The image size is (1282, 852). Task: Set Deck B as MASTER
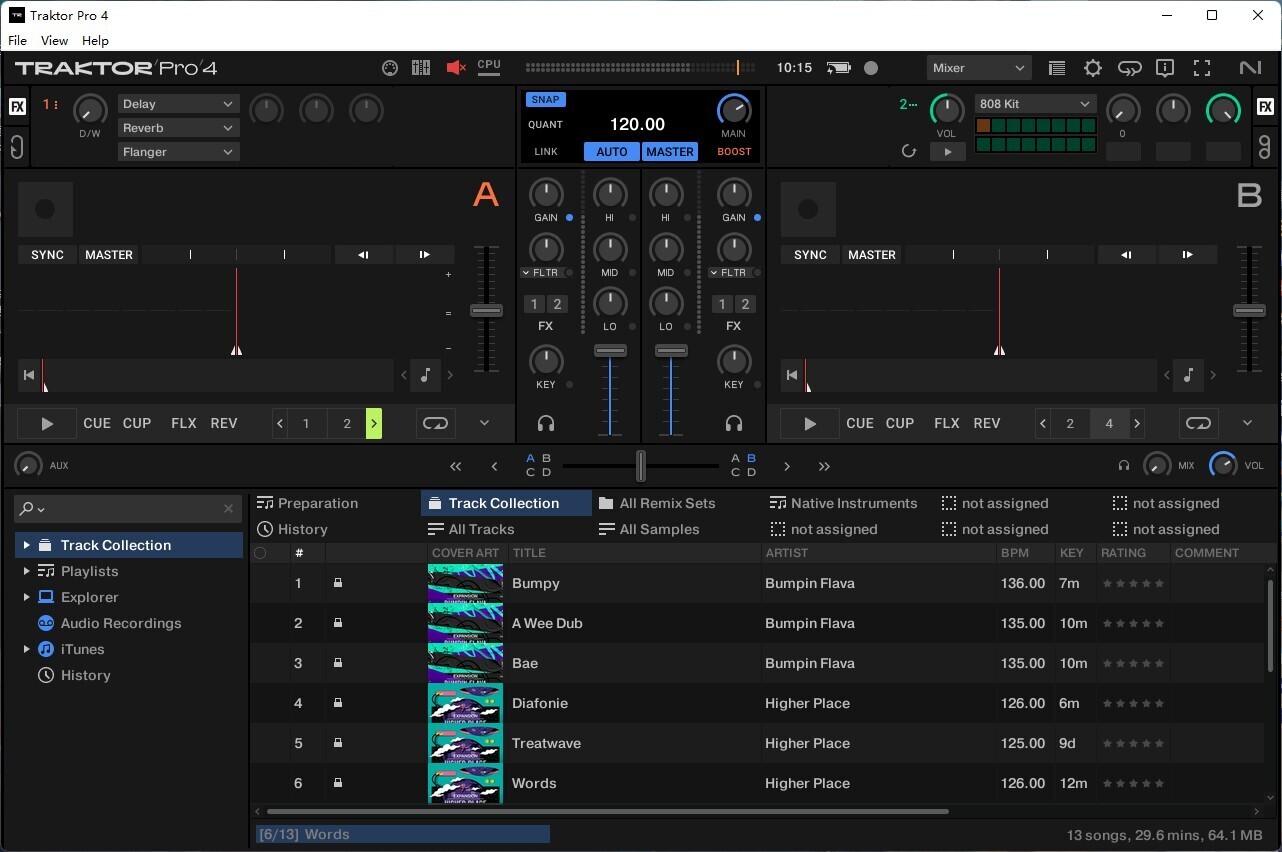tap(872, 255)
